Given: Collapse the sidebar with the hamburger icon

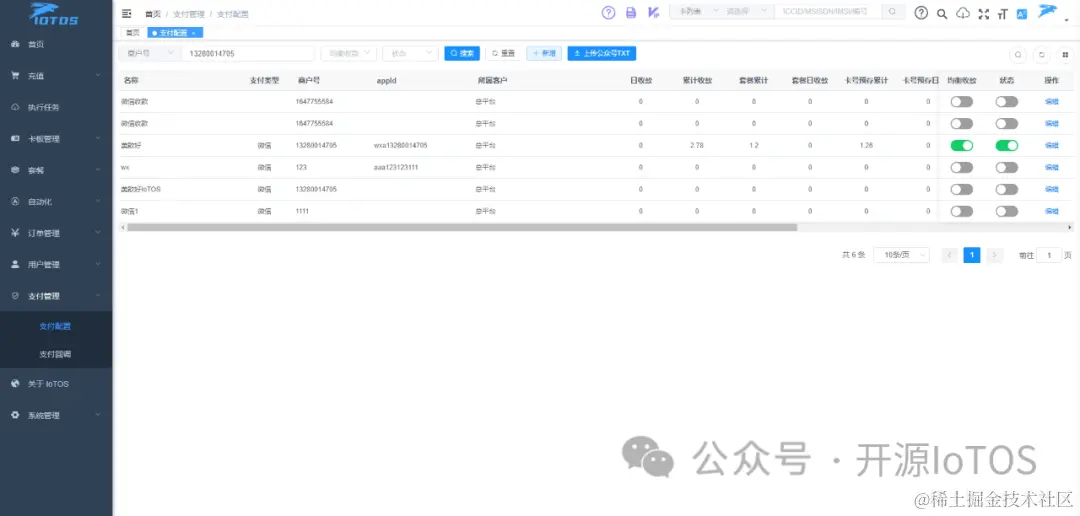Looking at the screenshot, I should [x=126, y=13].
